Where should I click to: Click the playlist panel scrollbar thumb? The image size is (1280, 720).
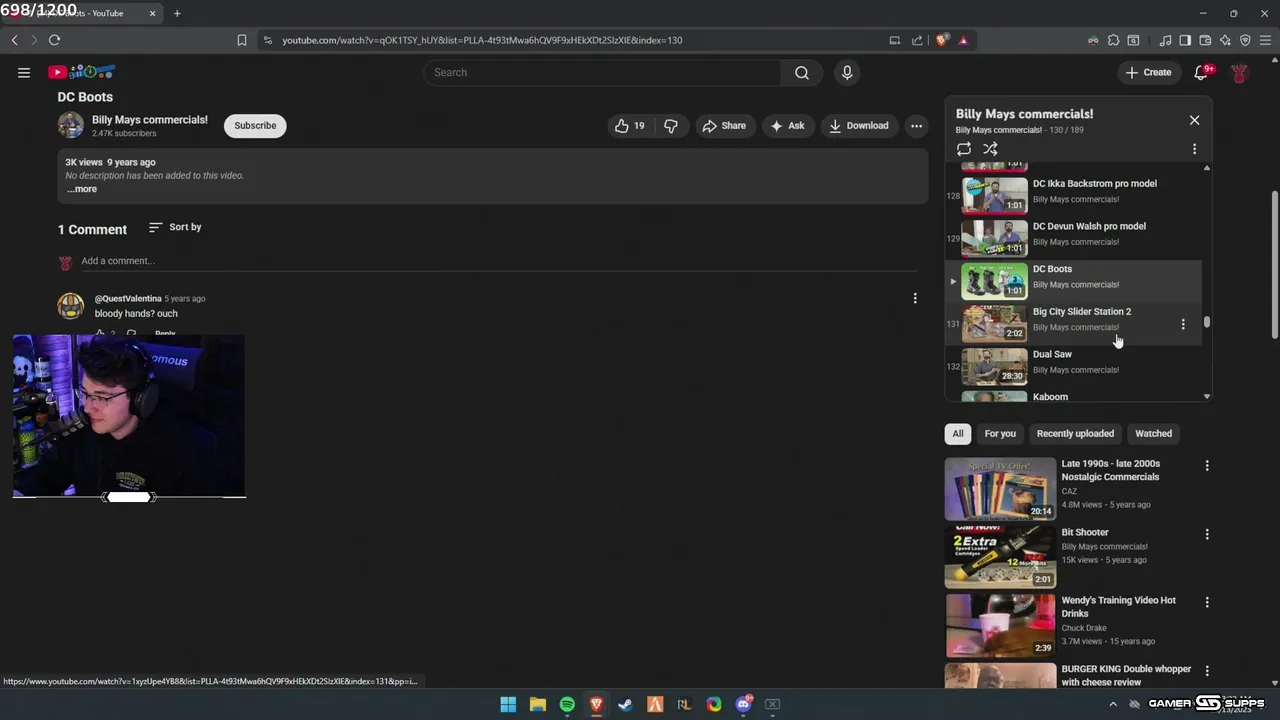pyautogui.click(x=1206, y=322)
